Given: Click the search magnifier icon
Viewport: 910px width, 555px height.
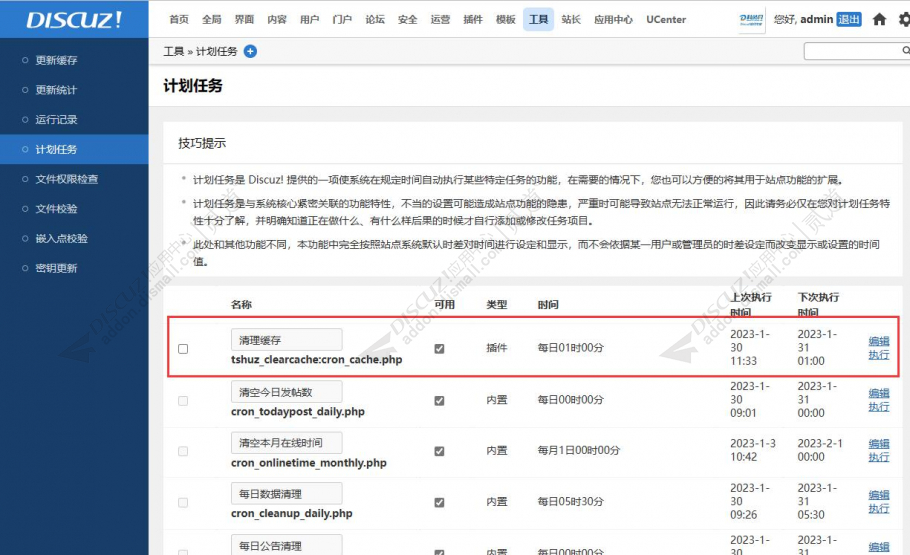Looking at the screenshot, I should click(x=905, y=51).
